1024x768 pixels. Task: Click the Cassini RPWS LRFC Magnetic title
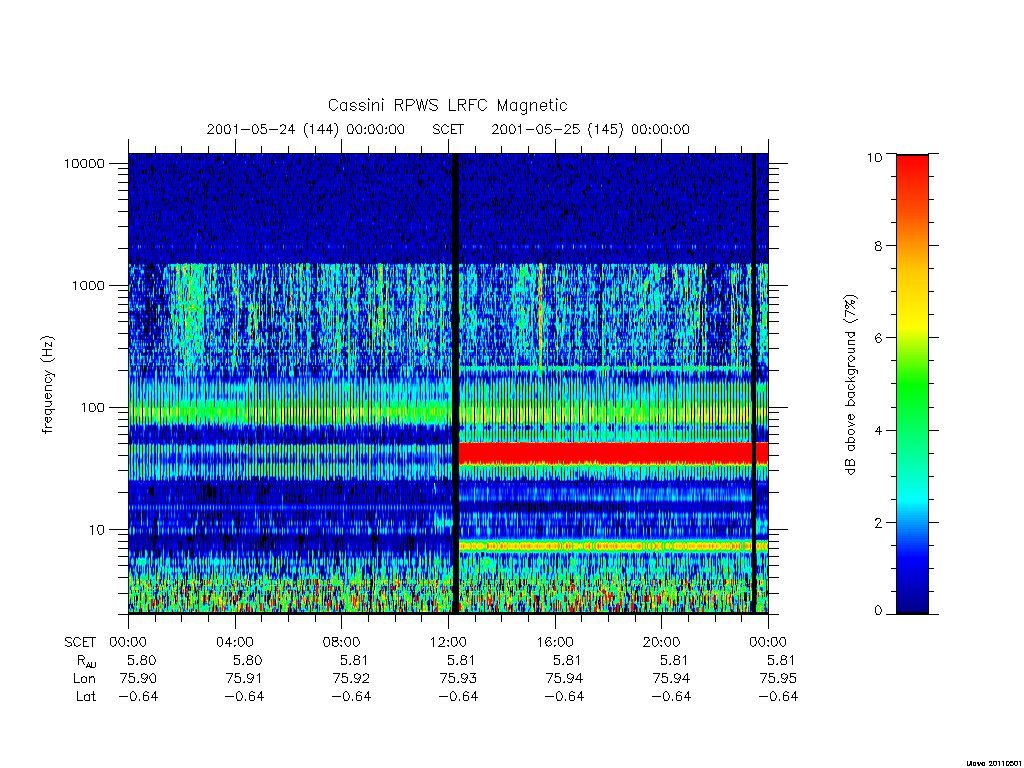tap(447, 105)
